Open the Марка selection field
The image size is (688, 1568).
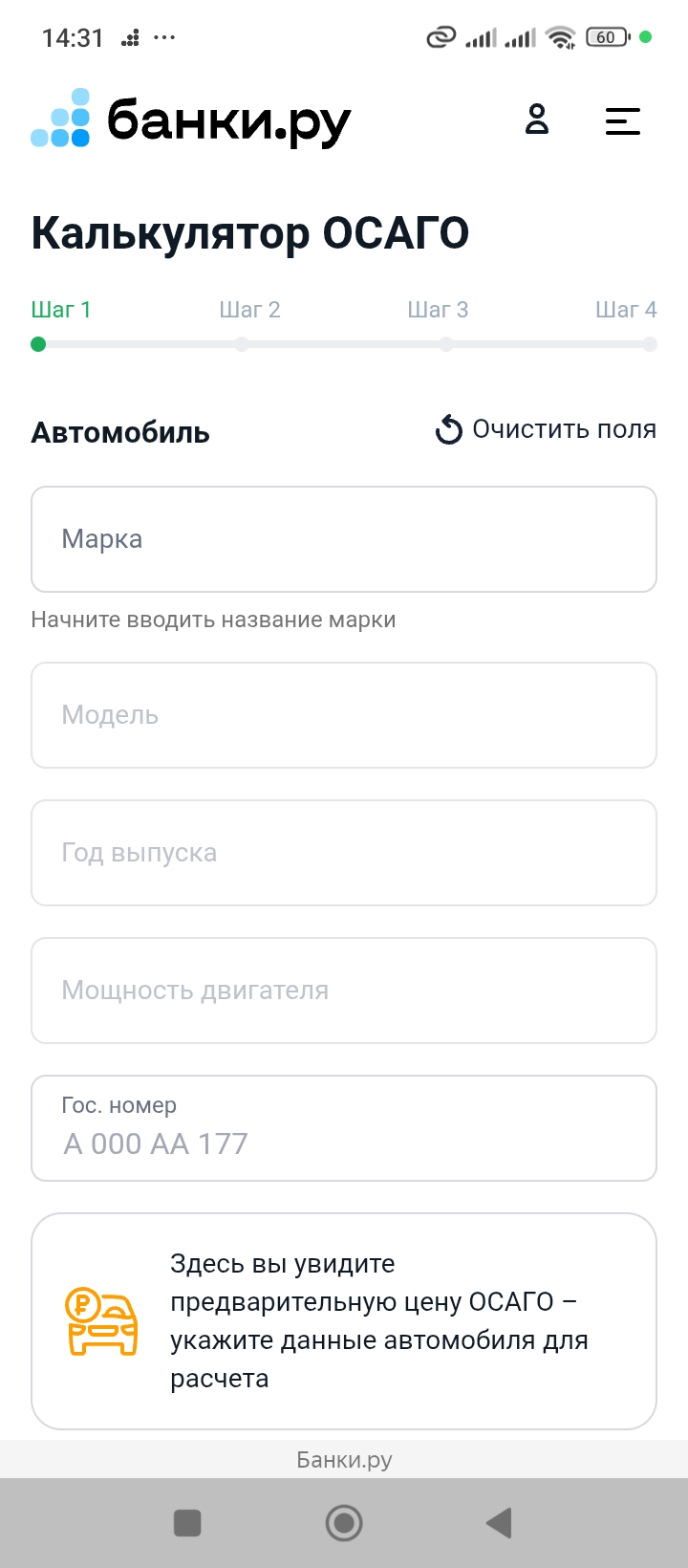pyautogui.click(x=344, y=539)
